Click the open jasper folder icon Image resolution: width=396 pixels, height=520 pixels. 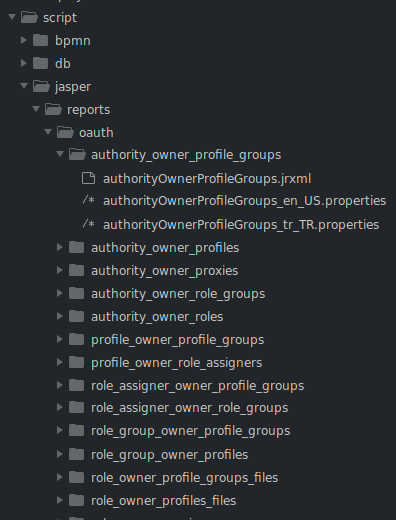[x=41, y=86]
